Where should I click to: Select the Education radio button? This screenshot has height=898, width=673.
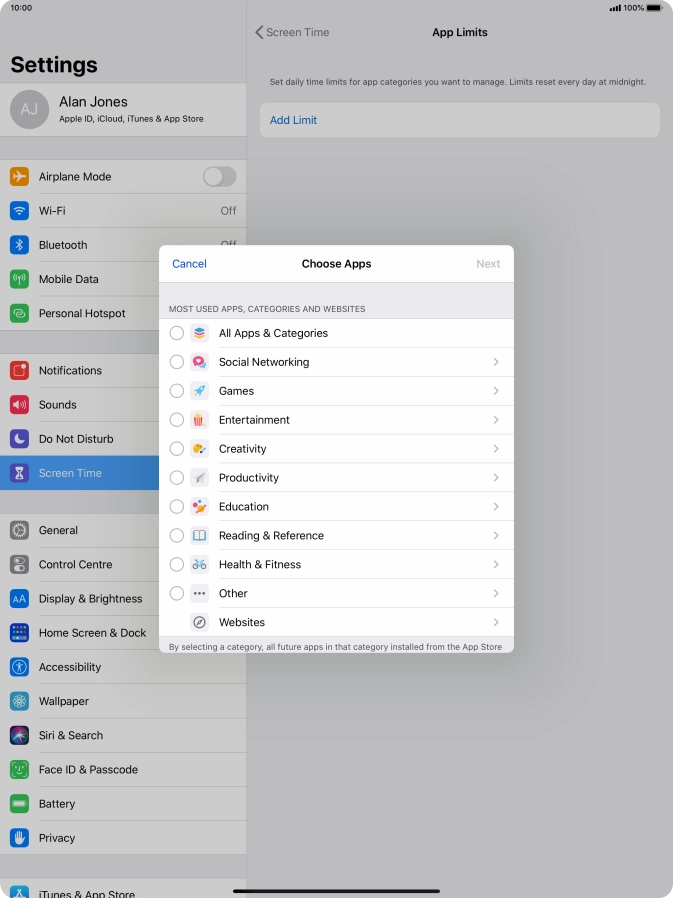(x=176, y=506)
